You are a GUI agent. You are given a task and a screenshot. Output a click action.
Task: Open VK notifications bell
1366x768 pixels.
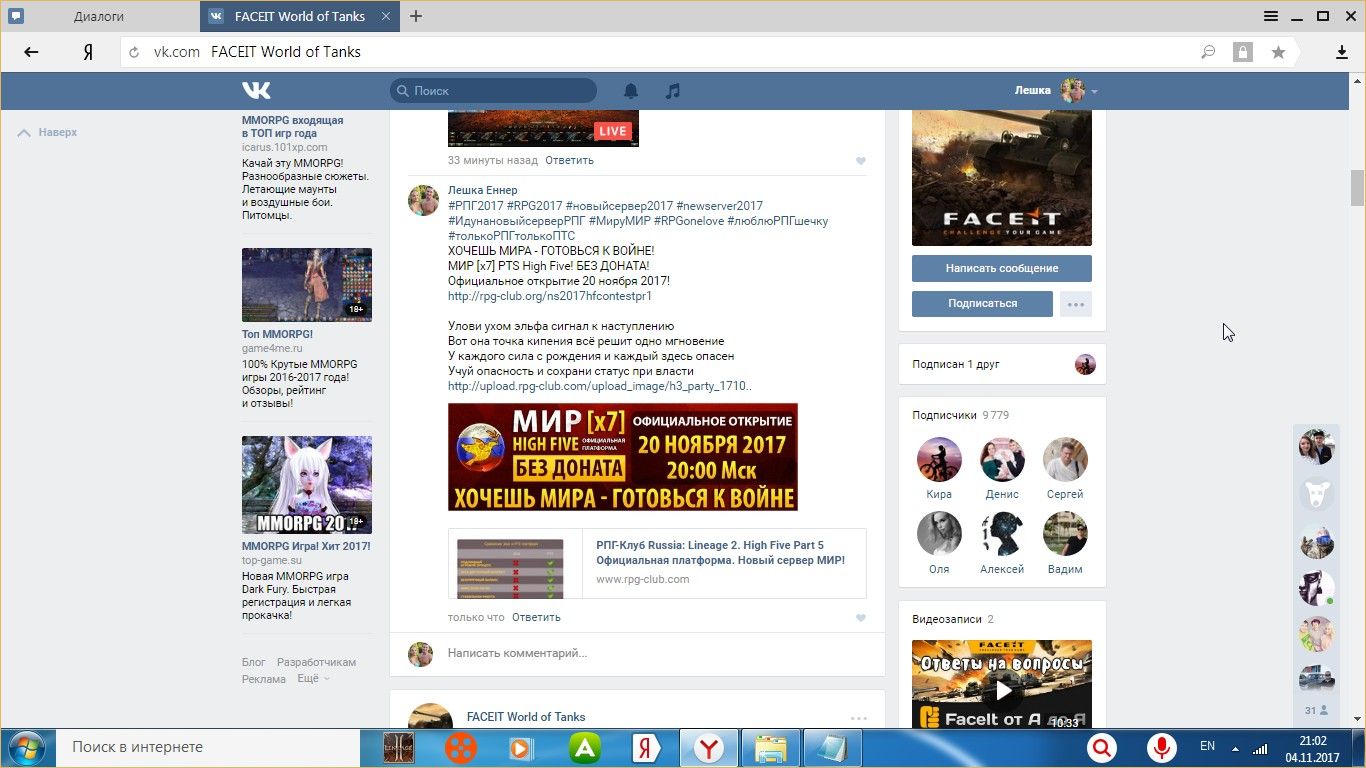click(631, 91)
